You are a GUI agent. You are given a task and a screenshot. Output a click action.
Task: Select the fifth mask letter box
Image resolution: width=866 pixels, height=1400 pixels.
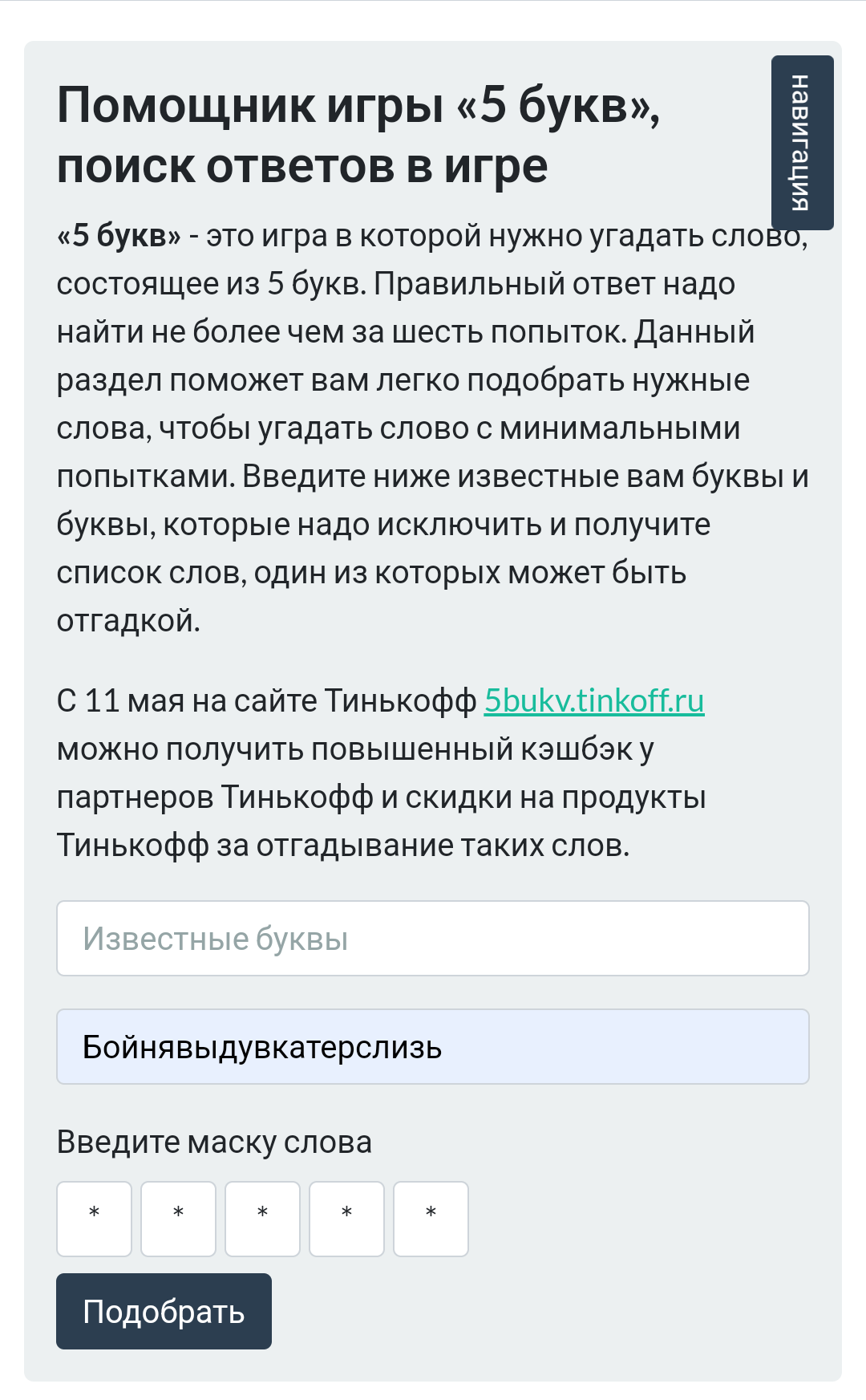(x=431, y=1219)
